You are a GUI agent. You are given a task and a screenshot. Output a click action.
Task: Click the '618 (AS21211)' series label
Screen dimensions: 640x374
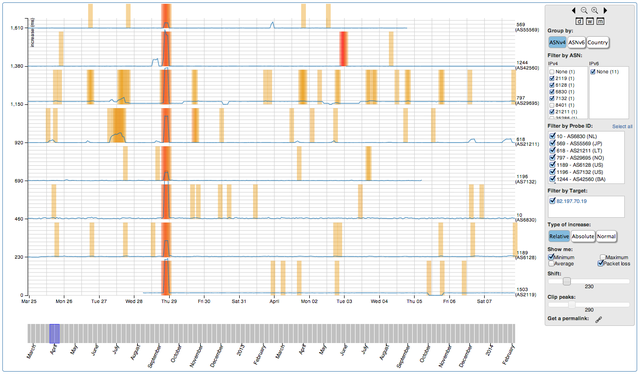pos(527,142)
